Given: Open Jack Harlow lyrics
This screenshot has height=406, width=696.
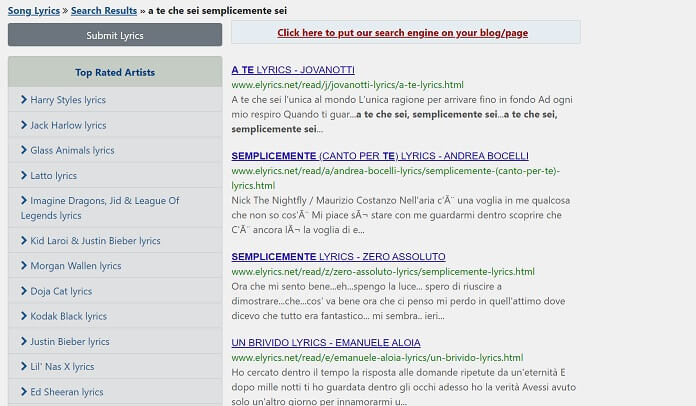Looking at the screenshot, I should pos(68,125).
